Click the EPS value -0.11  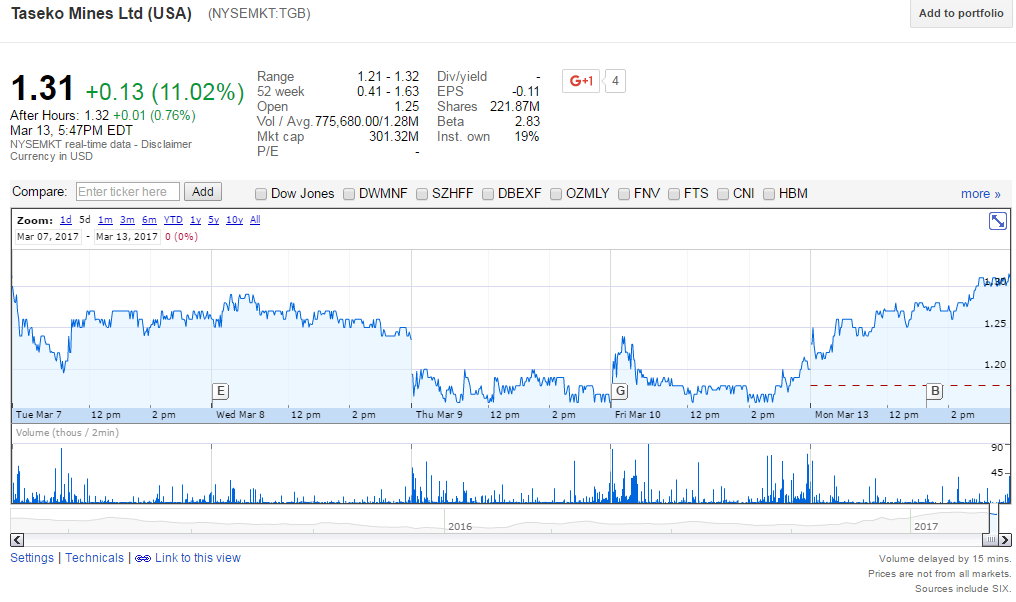525,91
